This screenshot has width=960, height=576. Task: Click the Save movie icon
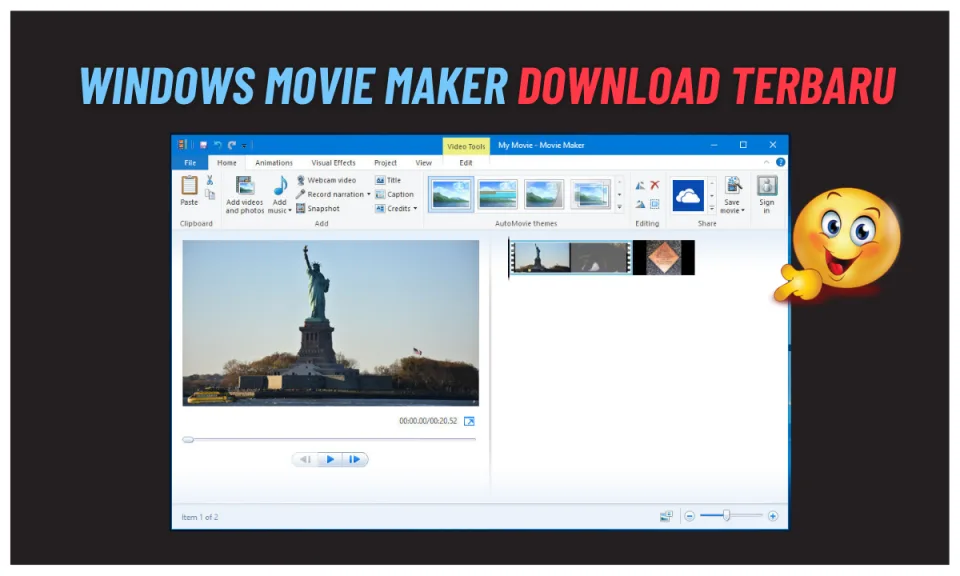click(x=733, y=185)
